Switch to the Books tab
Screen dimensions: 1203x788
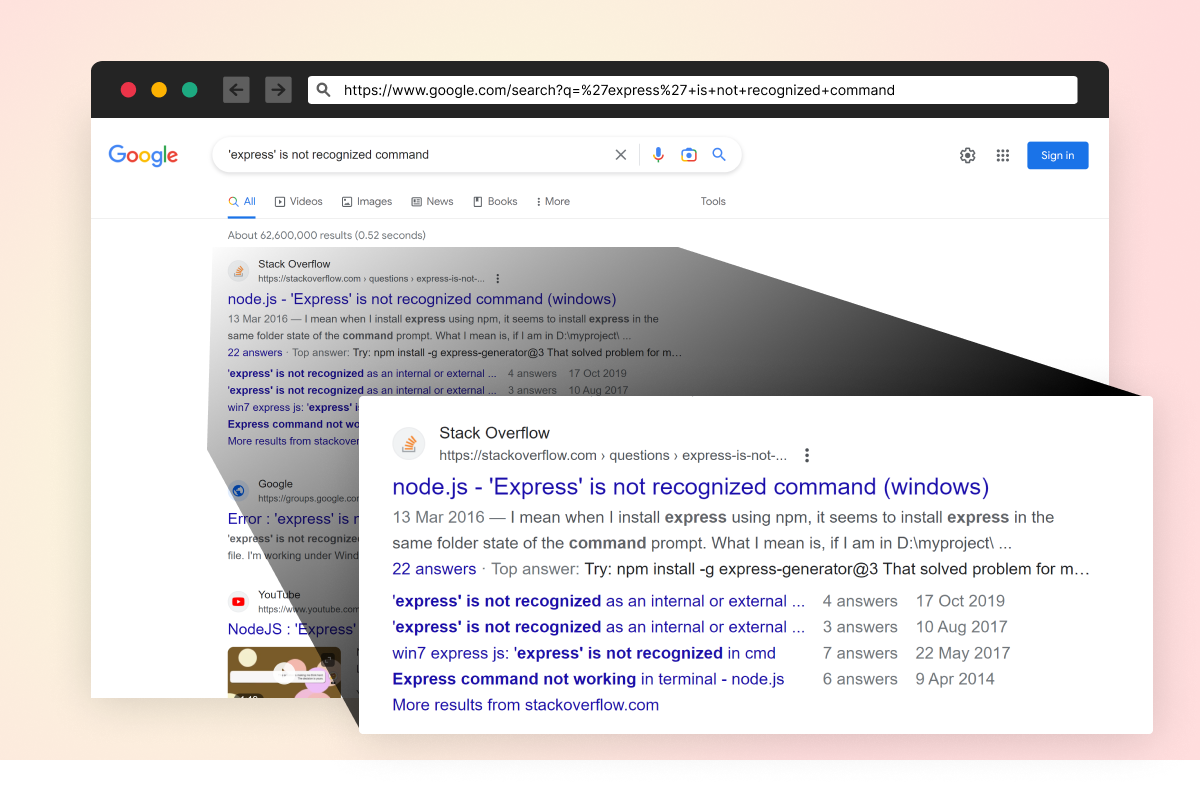pos(495,201)
